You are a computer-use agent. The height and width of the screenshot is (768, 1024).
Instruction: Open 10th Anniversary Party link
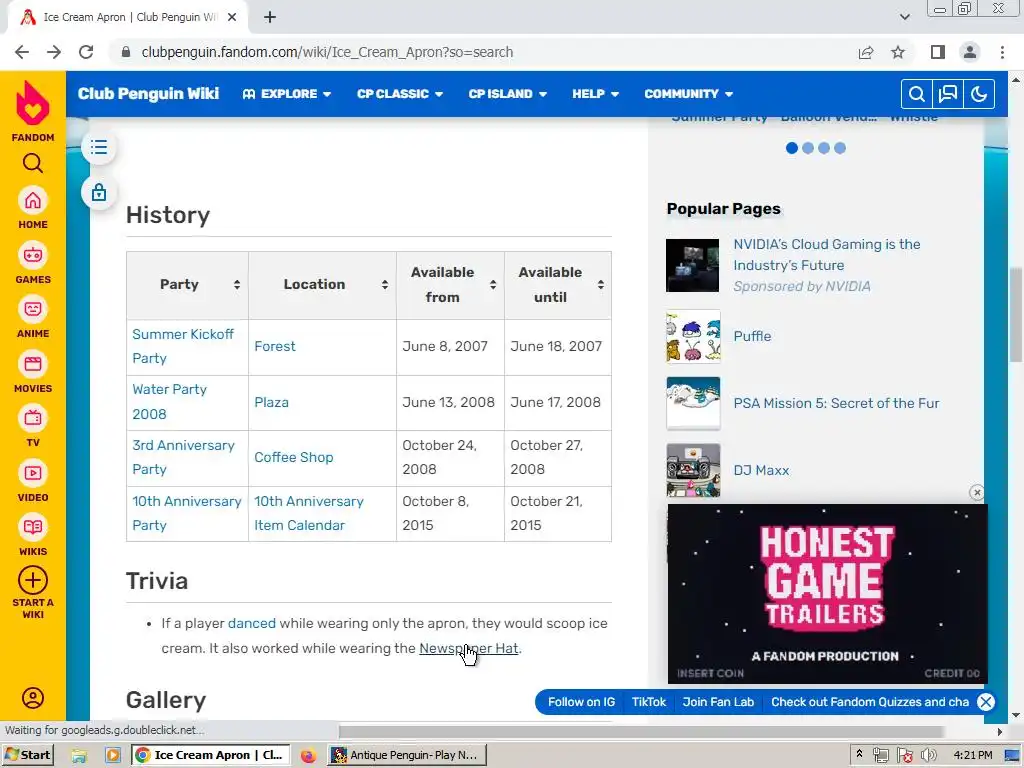tap(187, 513)
